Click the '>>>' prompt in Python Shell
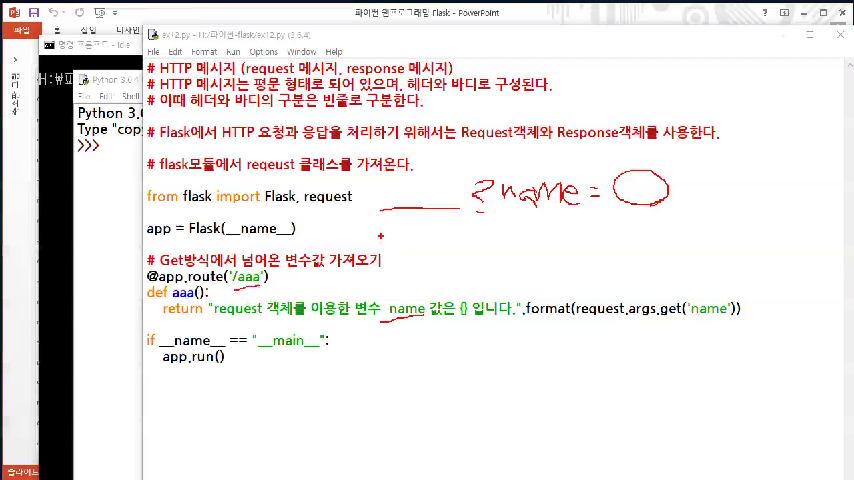854x480 pixels. point(88,145)
